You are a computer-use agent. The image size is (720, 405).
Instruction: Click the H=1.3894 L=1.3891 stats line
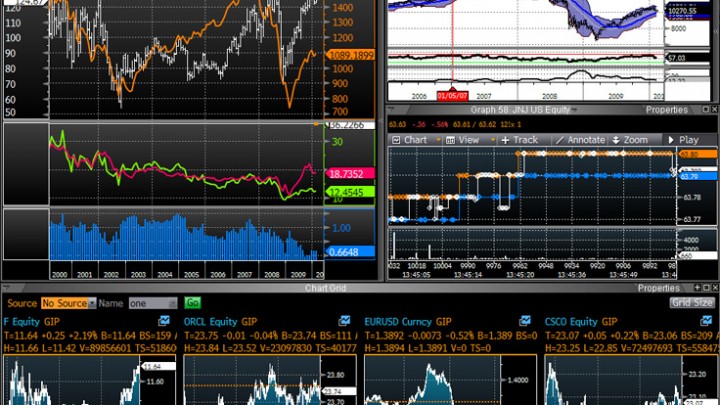click(428, 348)
